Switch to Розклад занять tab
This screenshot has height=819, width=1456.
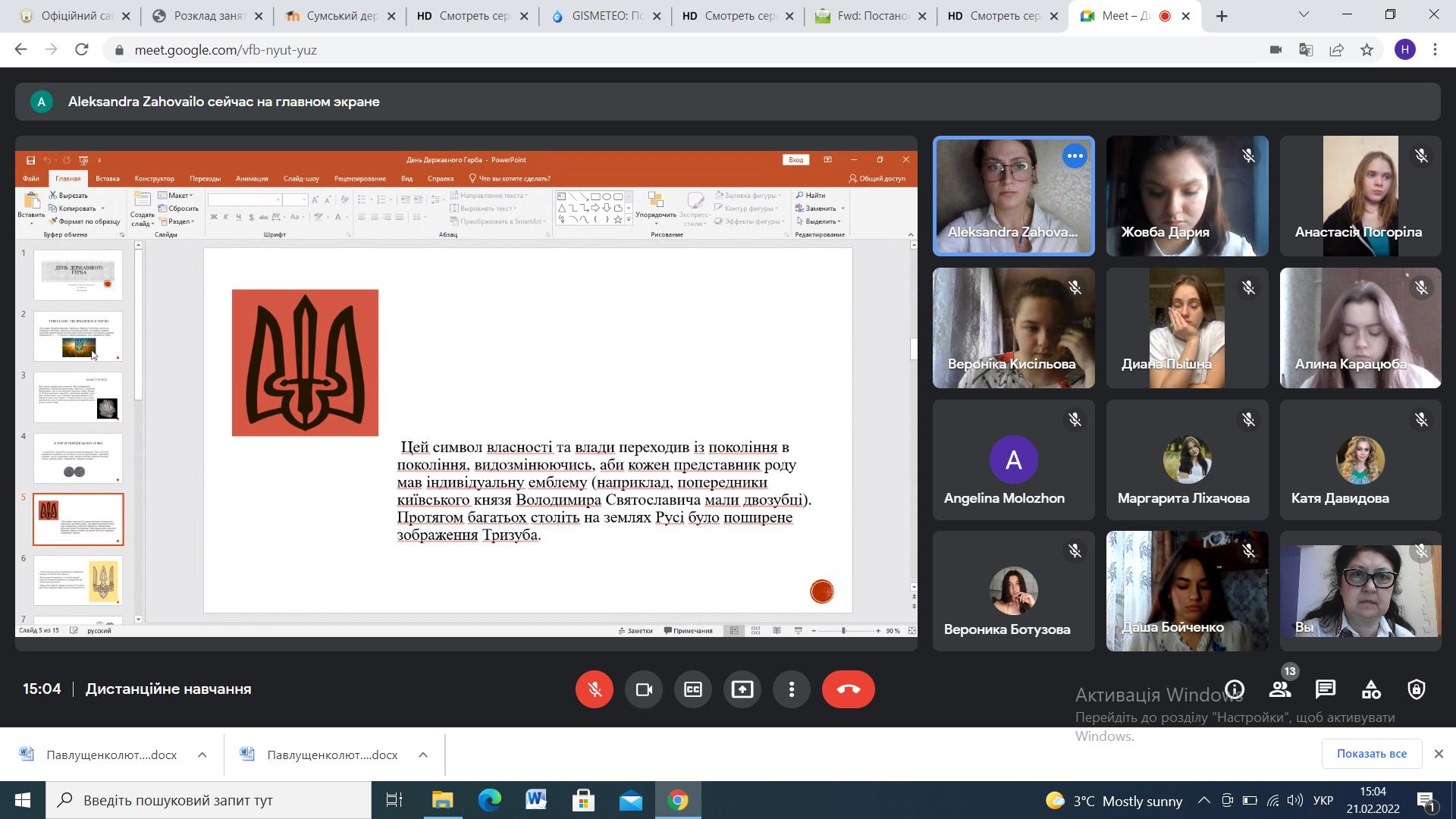tap(208, 16)
